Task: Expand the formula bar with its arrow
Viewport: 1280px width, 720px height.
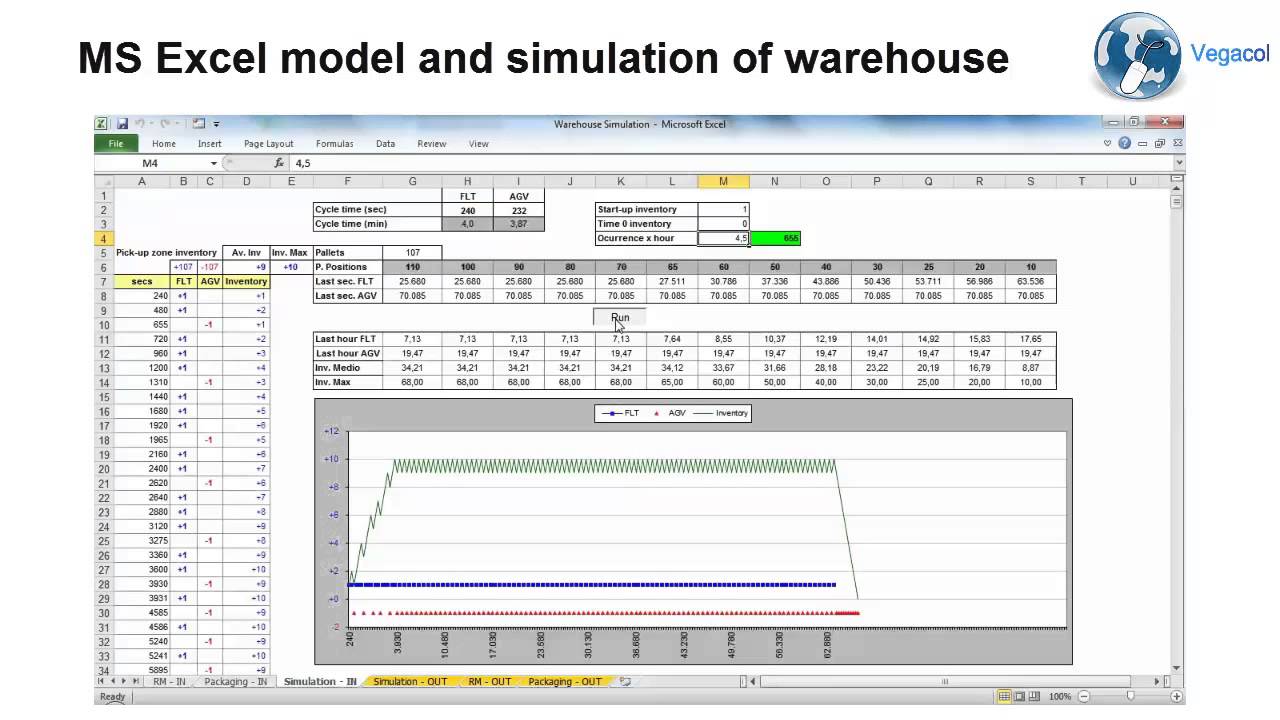Action: 1178,163
